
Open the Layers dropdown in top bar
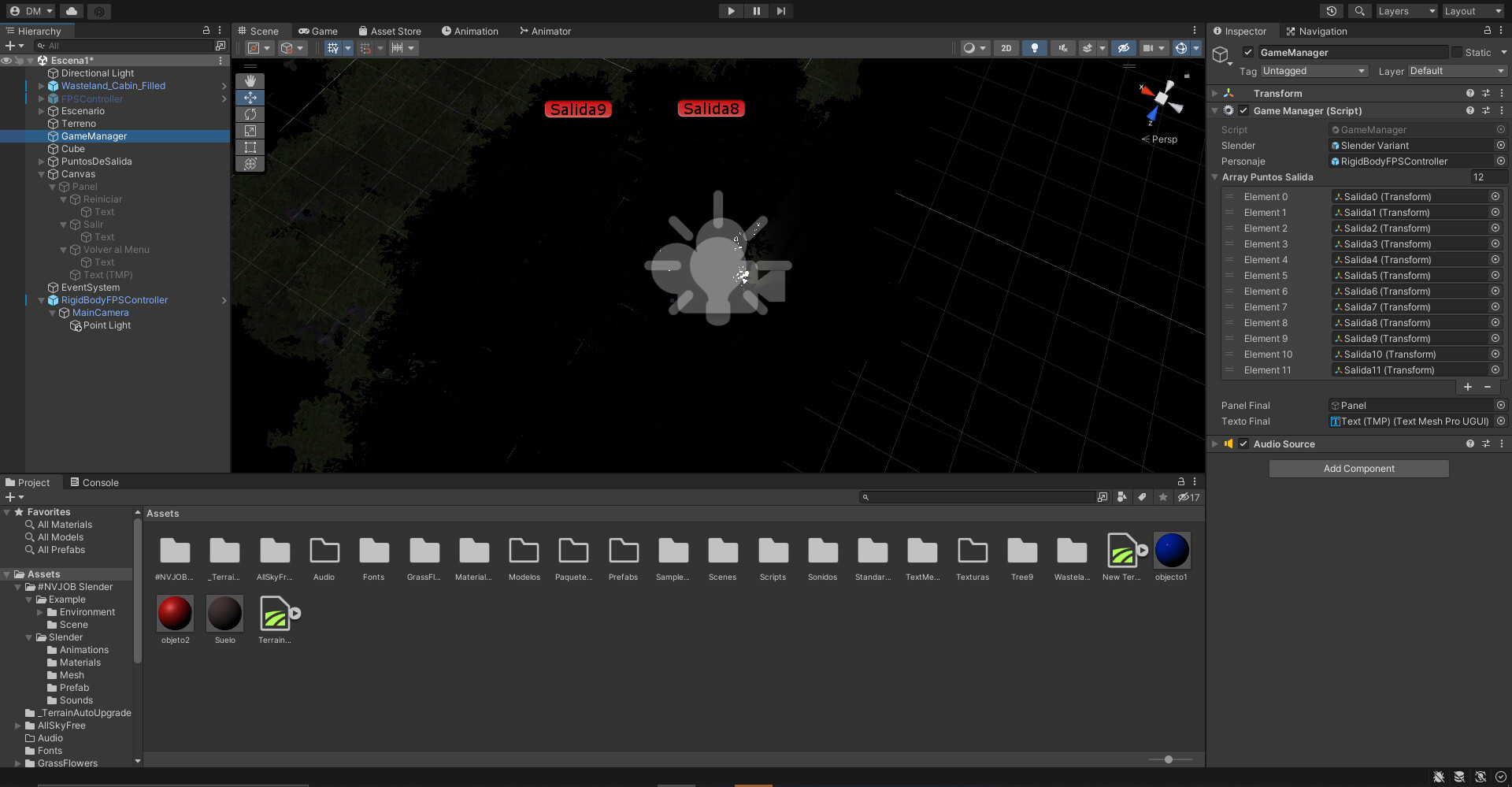(x=1406, y=11)
